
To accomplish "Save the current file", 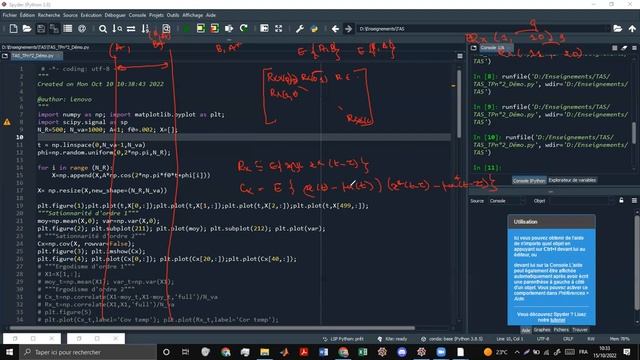I will tap(41, 29).
